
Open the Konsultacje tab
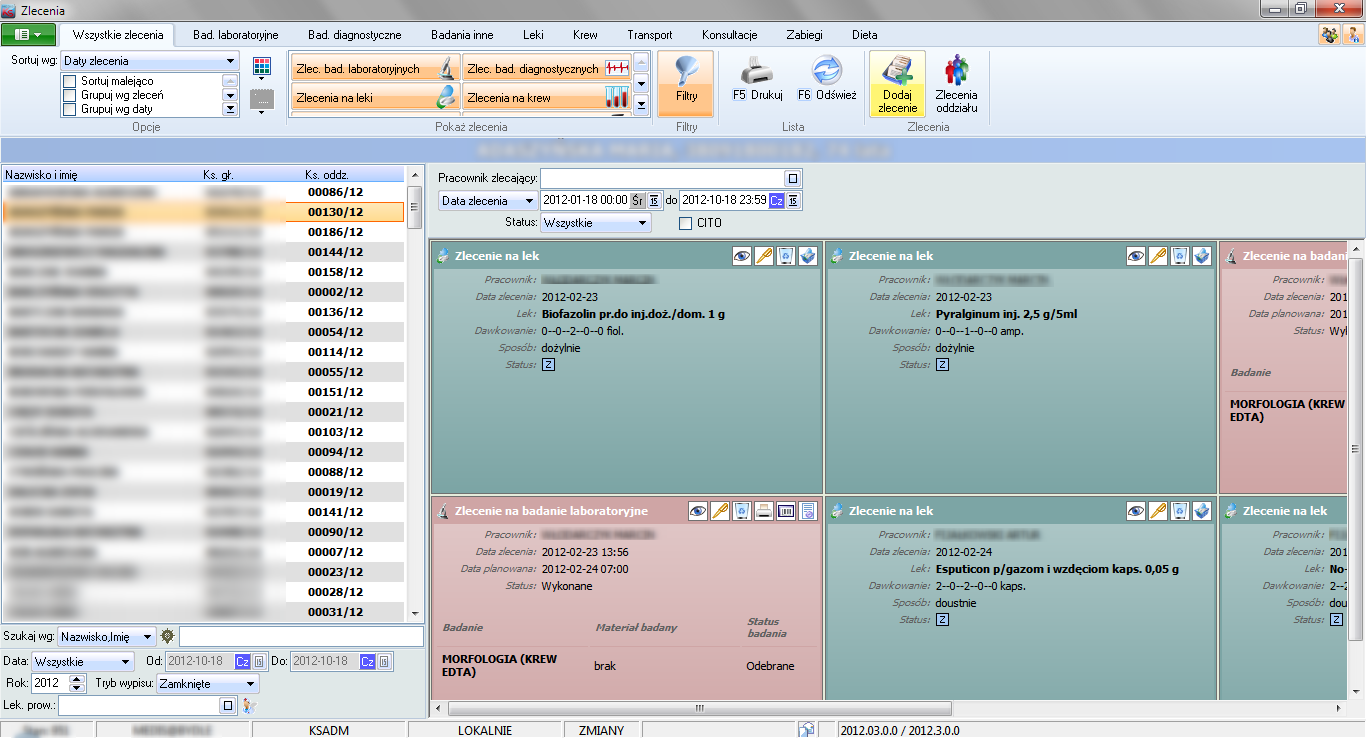pos(729,35)
